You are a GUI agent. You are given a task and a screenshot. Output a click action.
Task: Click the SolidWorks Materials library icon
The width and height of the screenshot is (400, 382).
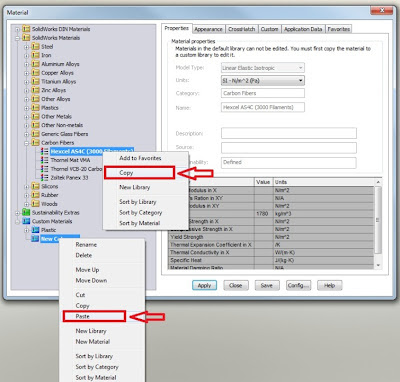26,38
